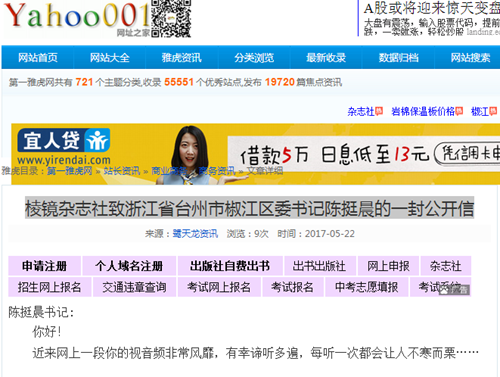Click the red badge icon after 椒江 link
Screen dimensions: 500x377
pyautogui.click(x=493, y=111)
